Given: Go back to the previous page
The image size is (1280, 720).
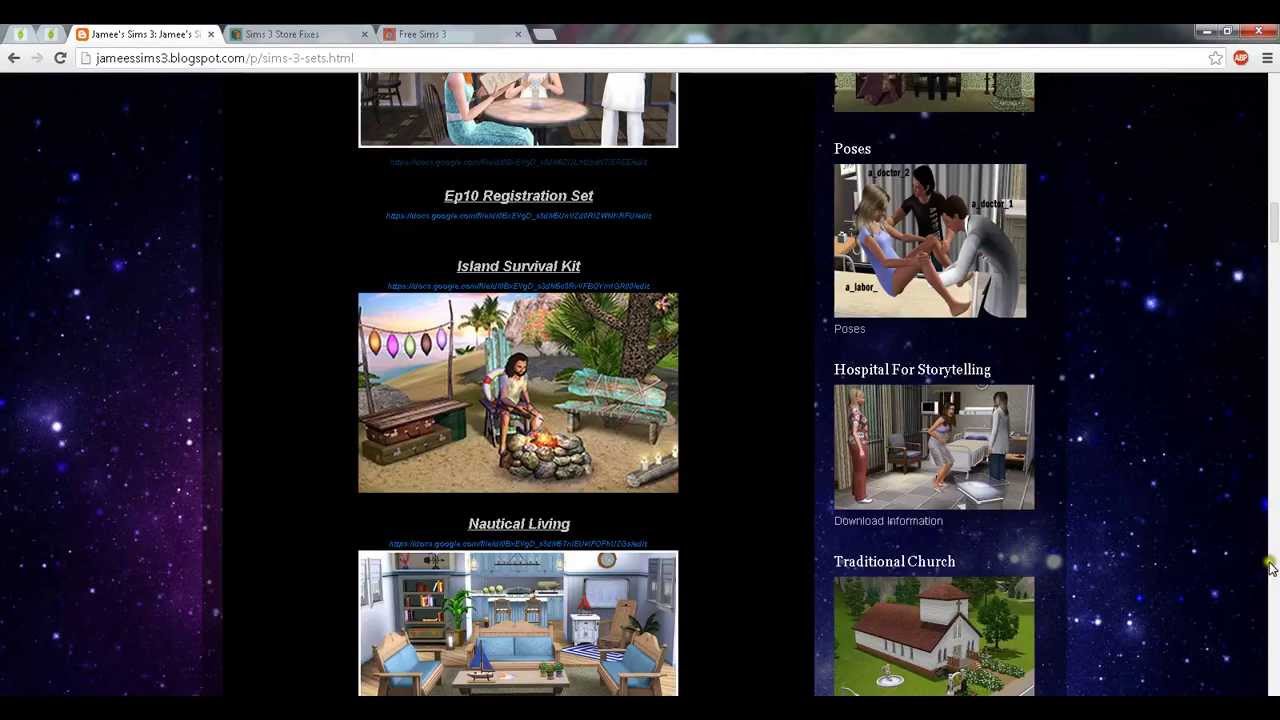Looking at the screenshot, I should coord(14,58).
